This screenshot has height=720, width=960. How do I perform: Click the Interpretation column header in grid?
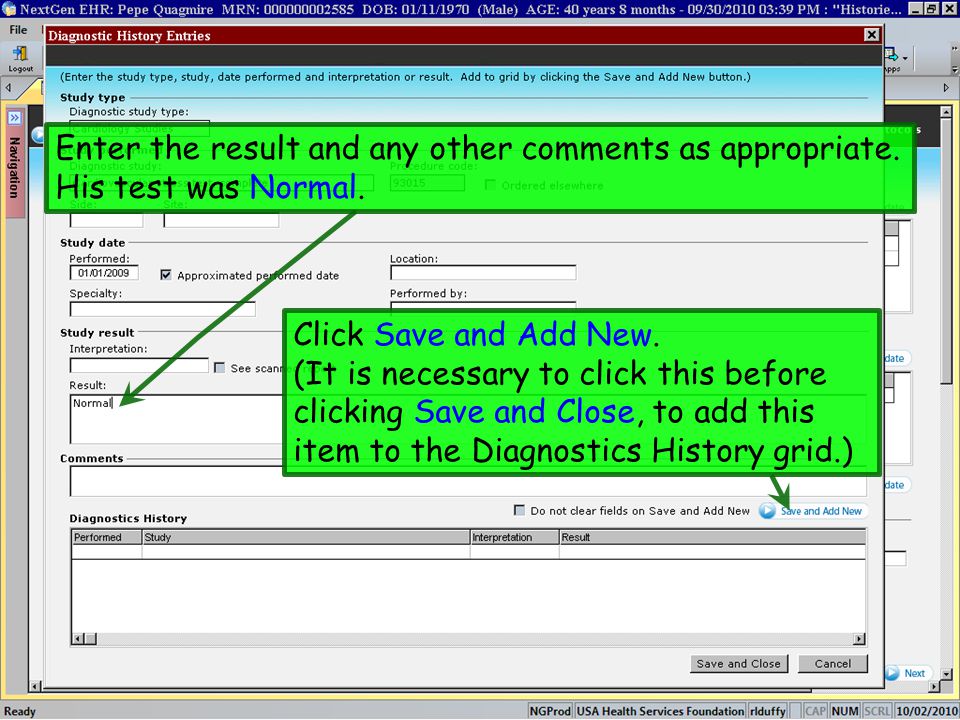(x=514, y=537)
